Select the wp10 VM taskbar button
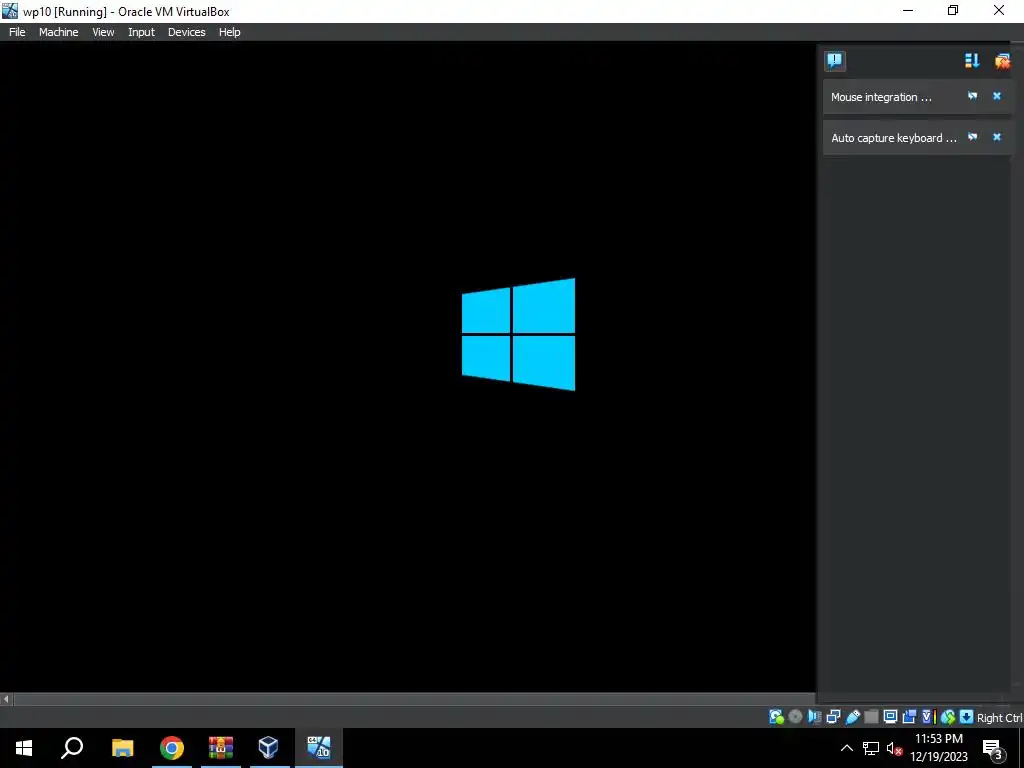This screenshot has width=1024, height=768. coord(319,748)
